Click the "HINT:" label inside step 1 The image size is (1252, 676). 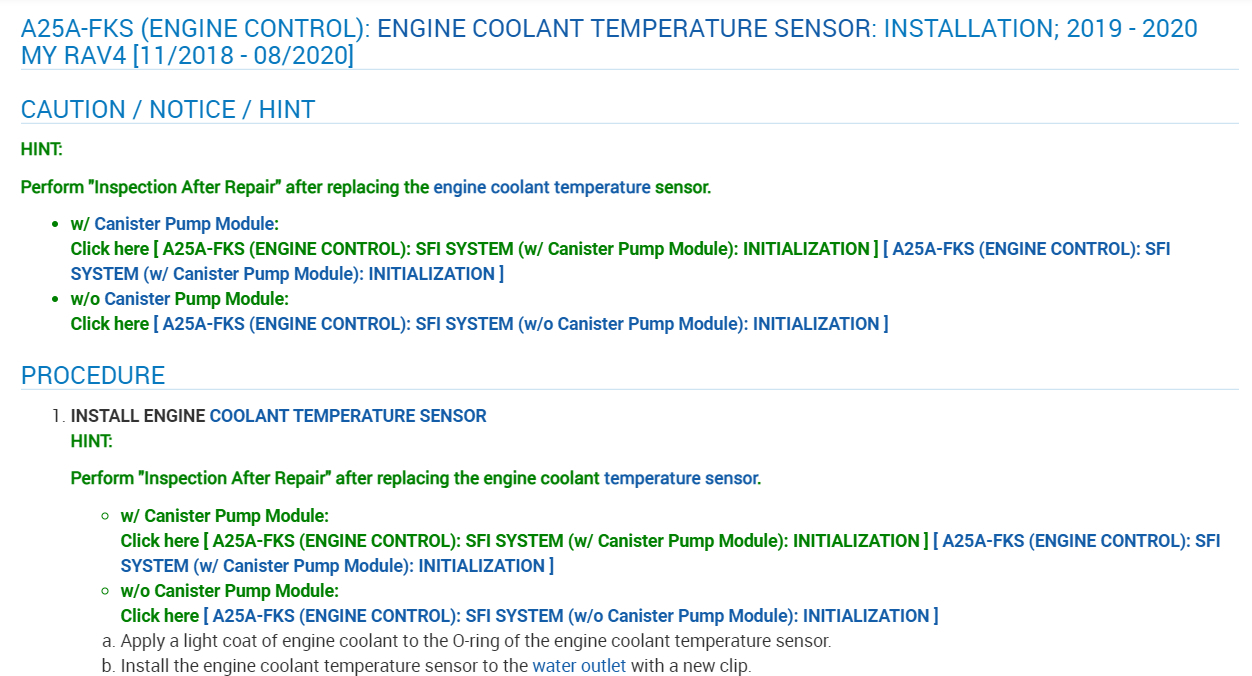coord(91,441)
